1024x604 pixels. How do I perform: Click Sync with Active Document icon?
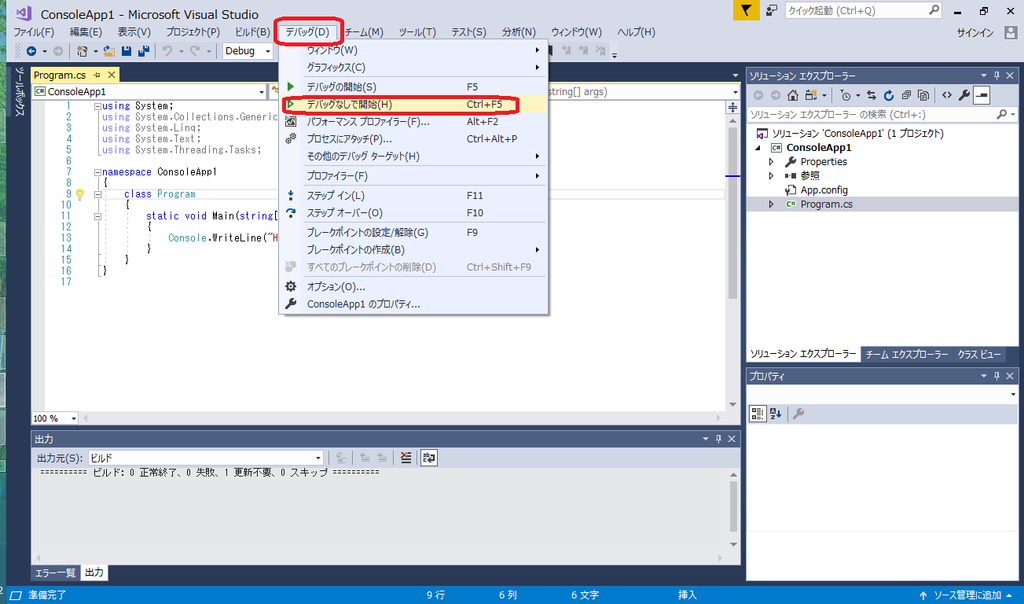click(871, 95)
